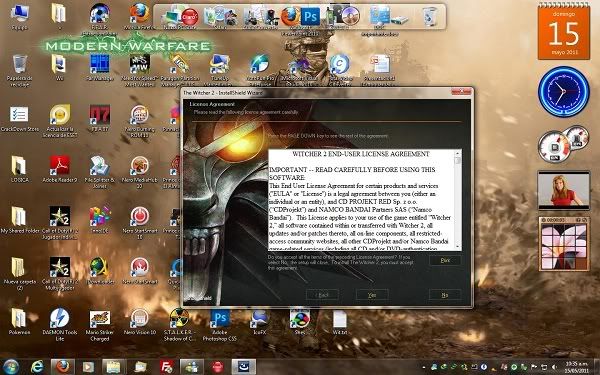Open Actualizar la licencia de ESET icon
This screenshot has width=600, height=375.
60,121
